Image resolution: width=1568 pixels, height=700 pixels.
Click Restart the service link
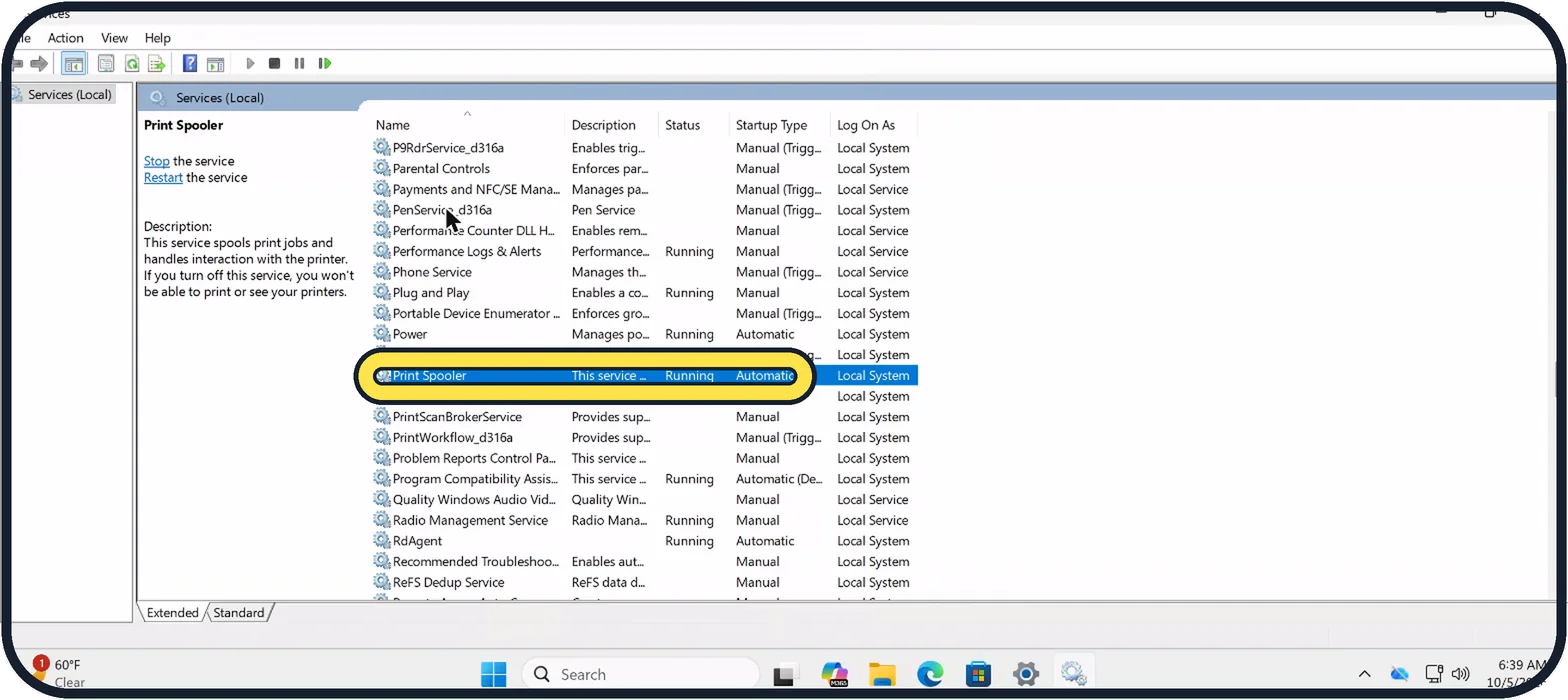(163, 177)
